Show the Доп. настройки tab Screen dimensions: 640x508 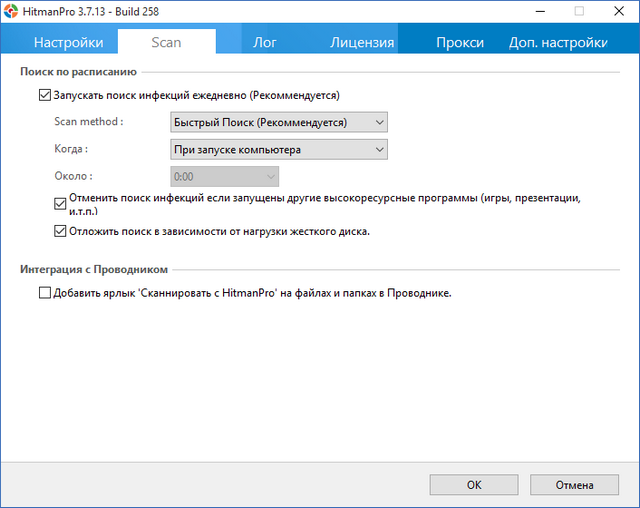[558, 42]
